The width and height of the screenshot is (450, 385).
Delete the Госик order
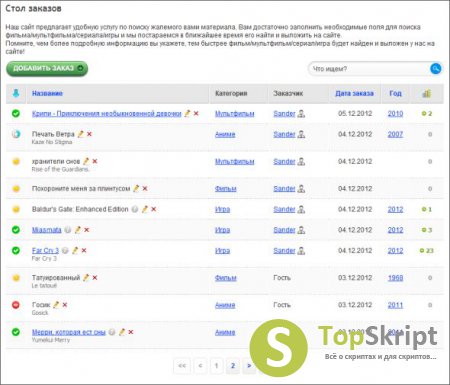65,305
